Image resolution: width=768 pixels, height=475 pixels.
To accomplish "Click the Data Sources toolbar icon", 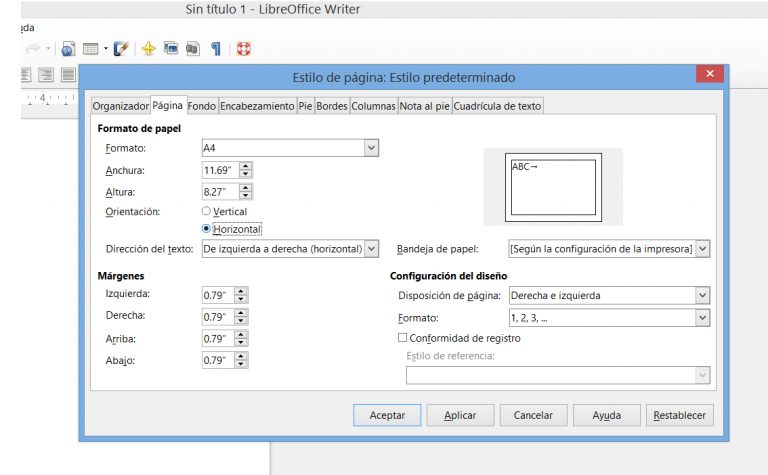I will tap(193, 48).
